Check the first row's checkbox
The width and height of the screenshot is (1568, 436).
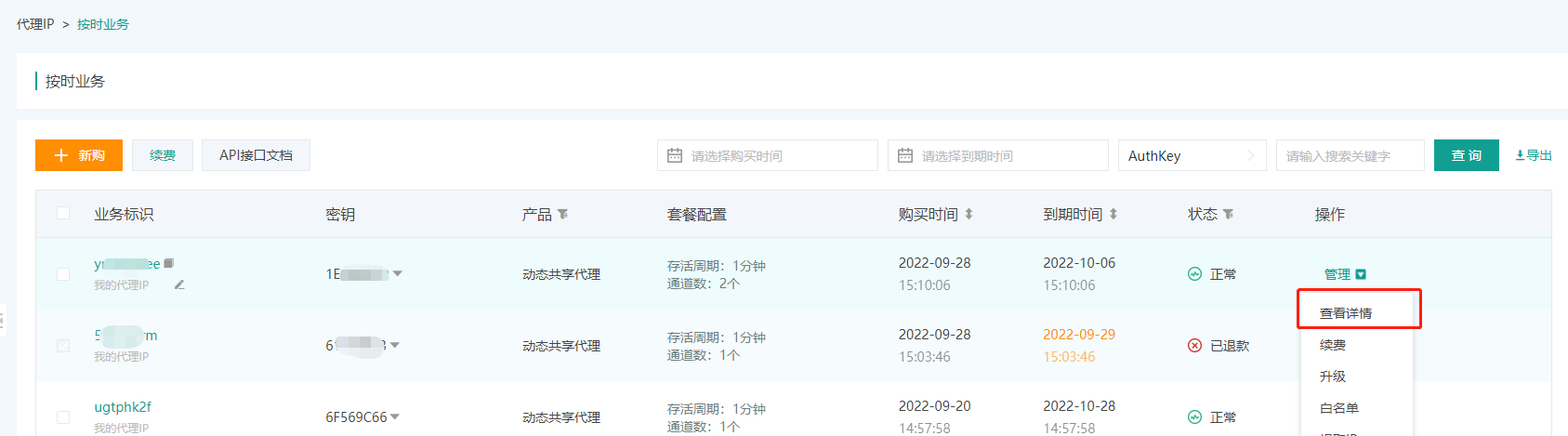(x=63, y=274)
